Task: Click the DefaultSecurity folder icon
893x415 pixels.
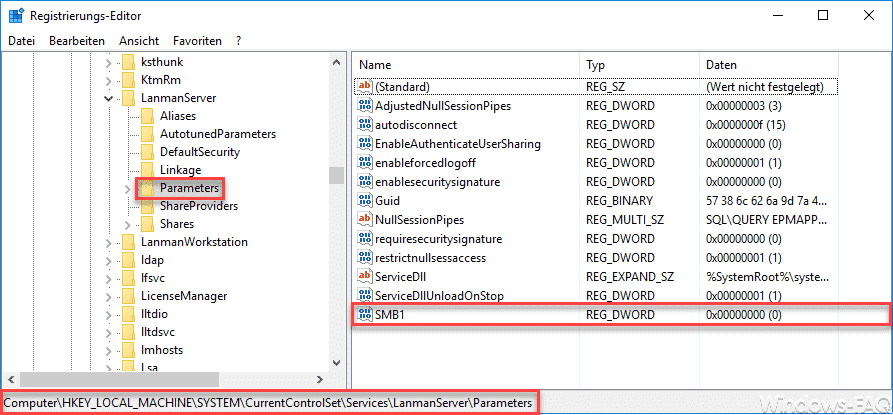Action: pyautogui.click(x=148, y=152)
